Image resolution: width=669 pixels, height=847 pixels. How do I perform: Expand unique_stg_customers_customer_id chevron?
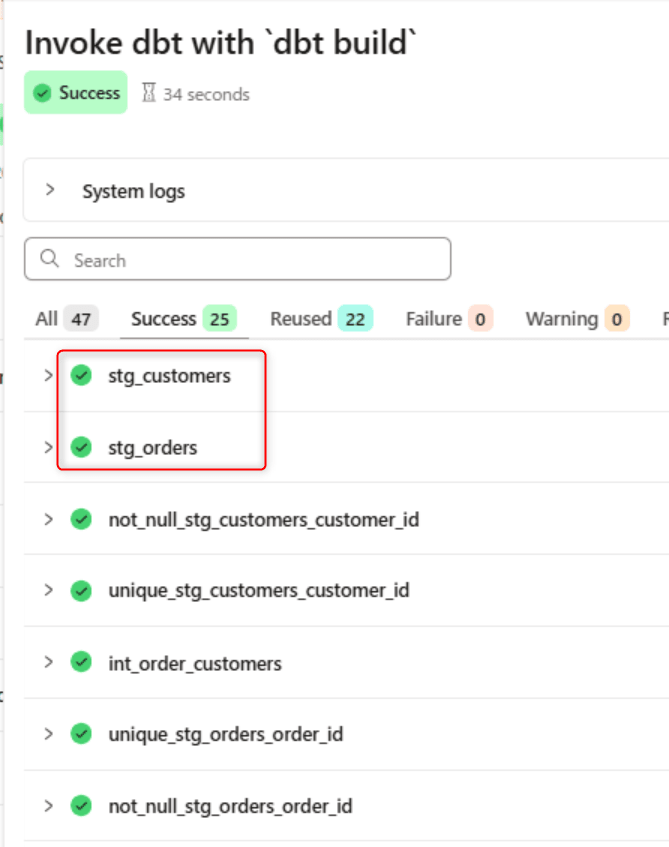(49, 590)
